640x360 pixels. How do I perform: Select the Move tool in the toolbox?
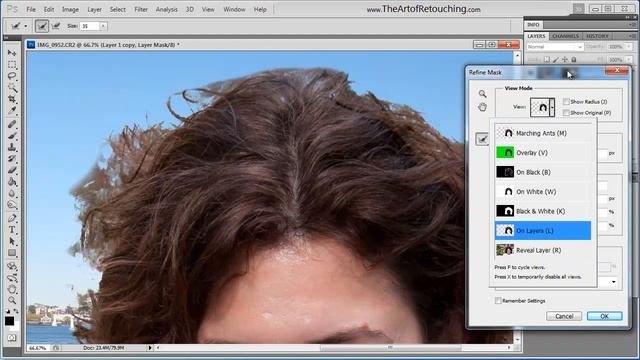(12, 53)
